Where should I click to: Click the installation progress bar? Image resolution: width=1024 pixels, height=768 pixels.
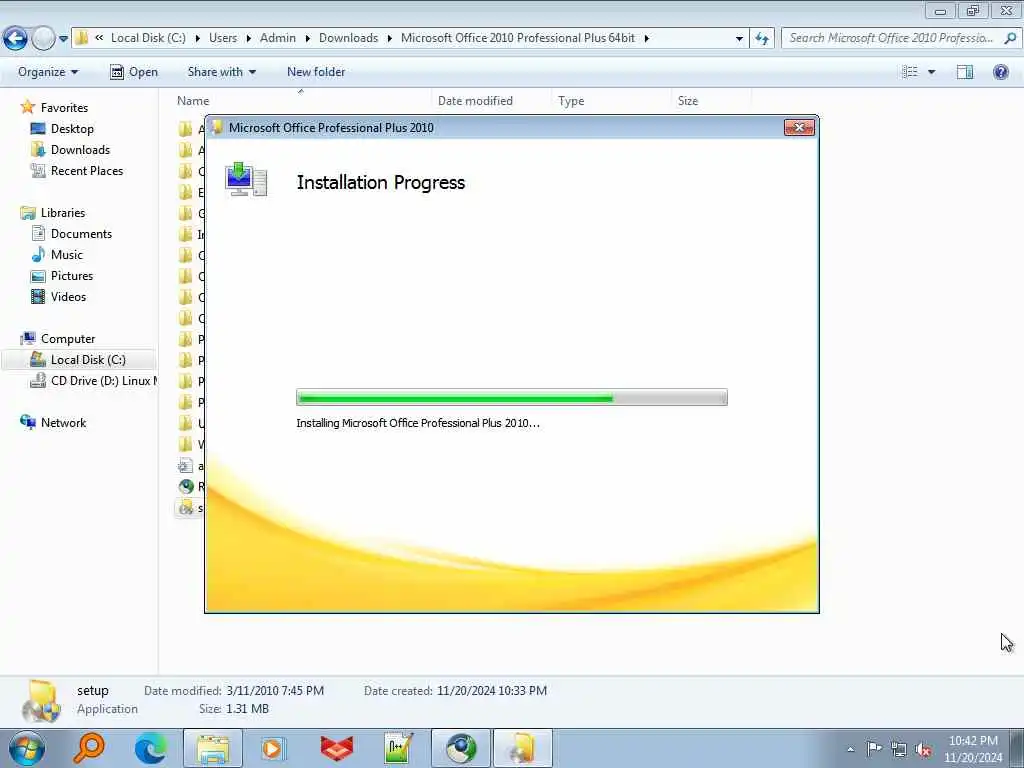tap(511, 397)
